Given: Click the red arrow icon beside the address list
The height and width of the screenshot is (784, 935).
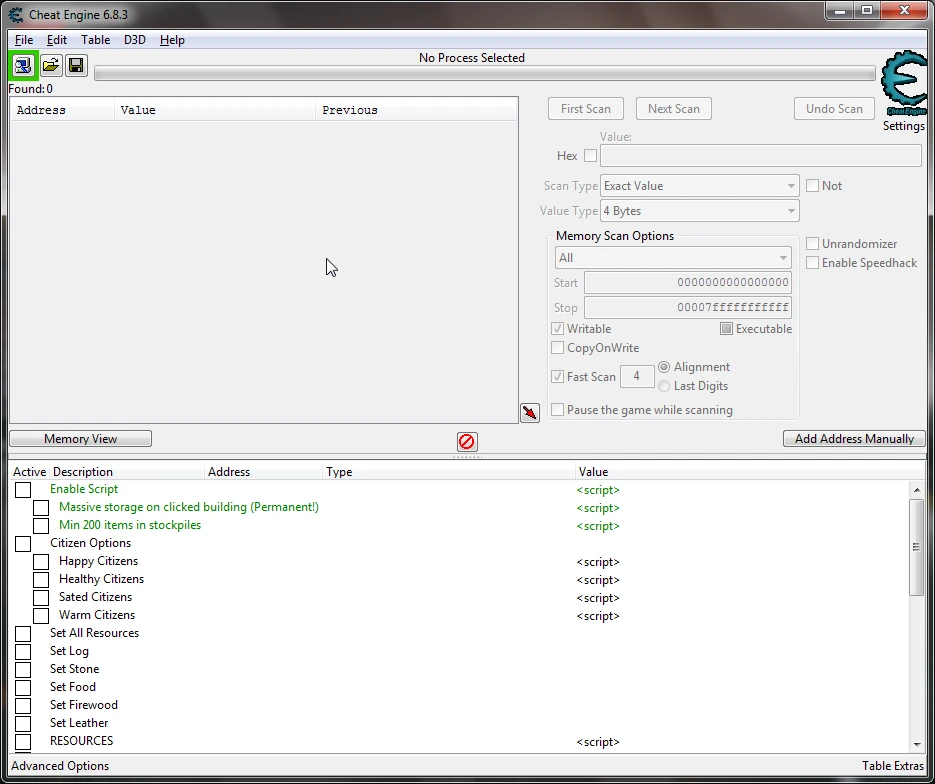Looking at the screenshot, I should click(x=529, y=413).
